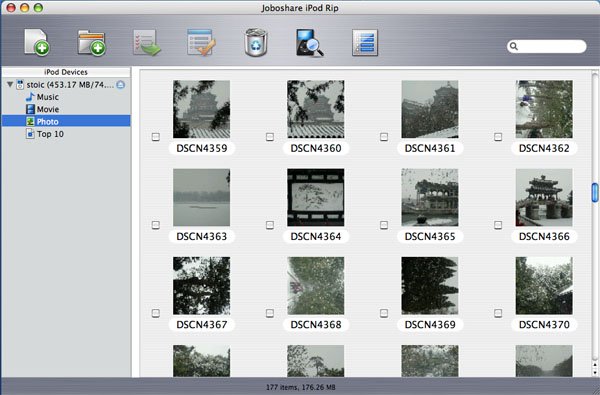Check the box for DSCN4361

pyautogui.click(x=384, y=137)
